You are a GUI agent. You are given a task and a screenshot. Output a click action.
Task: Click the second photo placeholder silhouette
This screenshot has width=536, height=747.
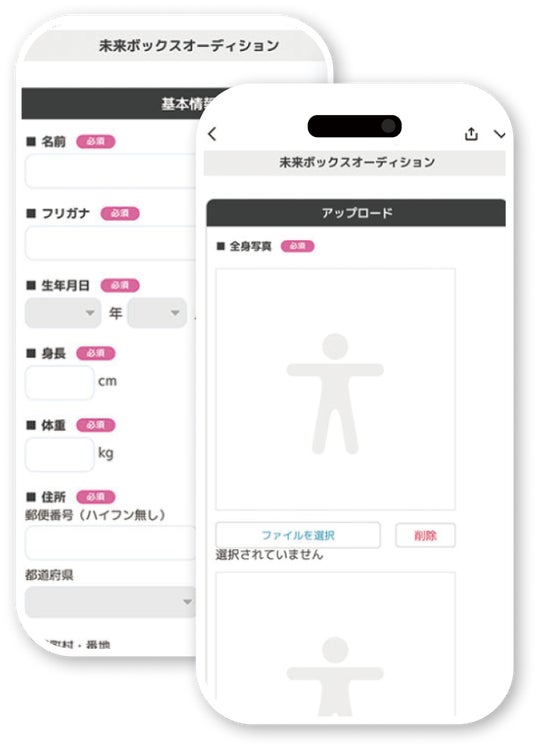pos(335,676)
